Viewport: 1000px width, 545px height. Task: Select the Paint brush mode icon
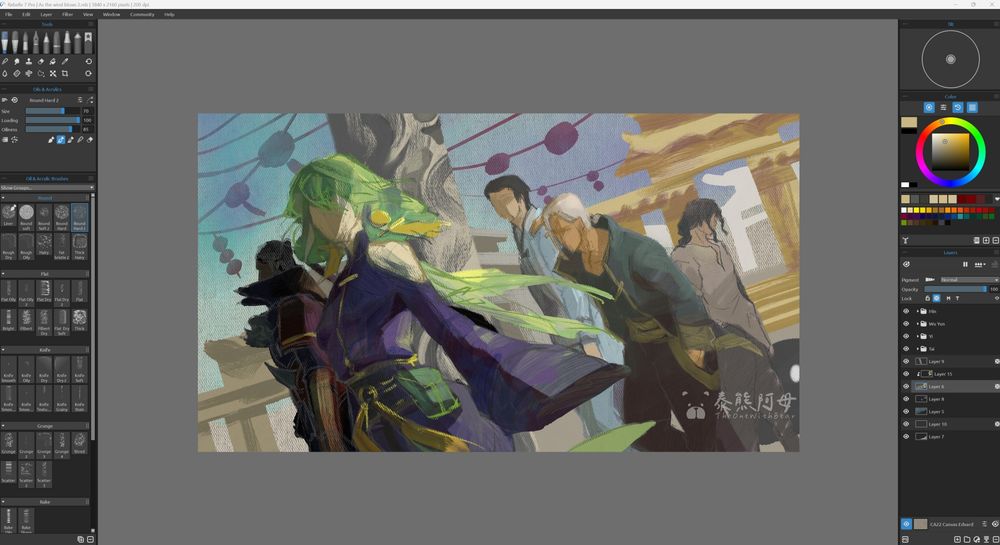(51, 140)
